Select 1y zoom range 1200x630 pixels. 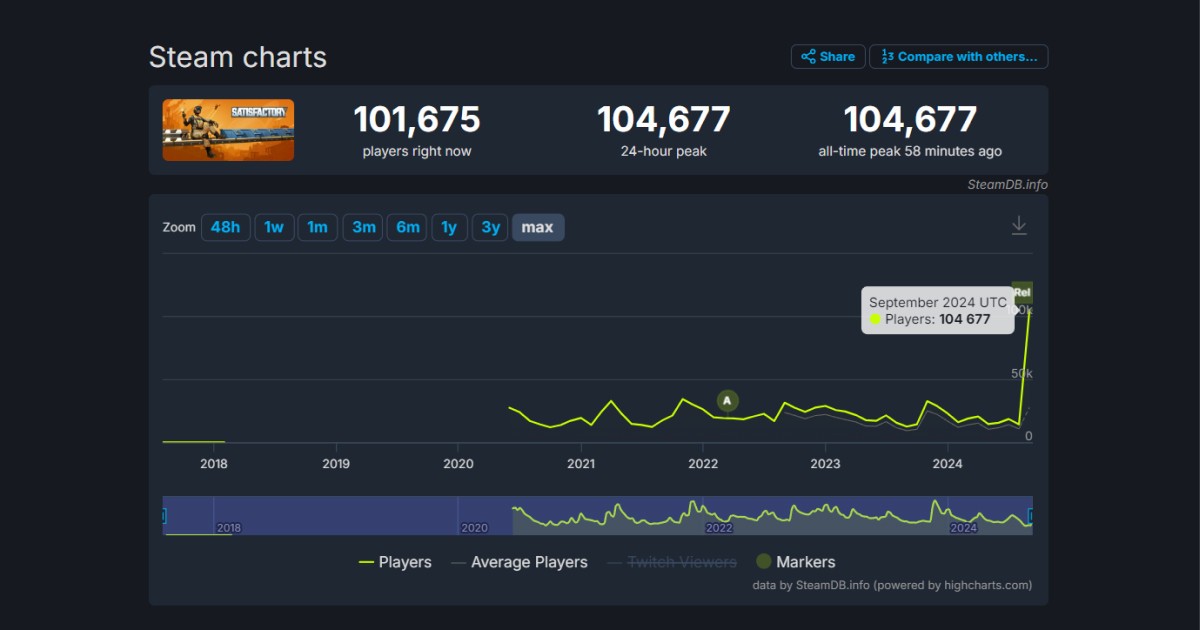pos(450,227)
